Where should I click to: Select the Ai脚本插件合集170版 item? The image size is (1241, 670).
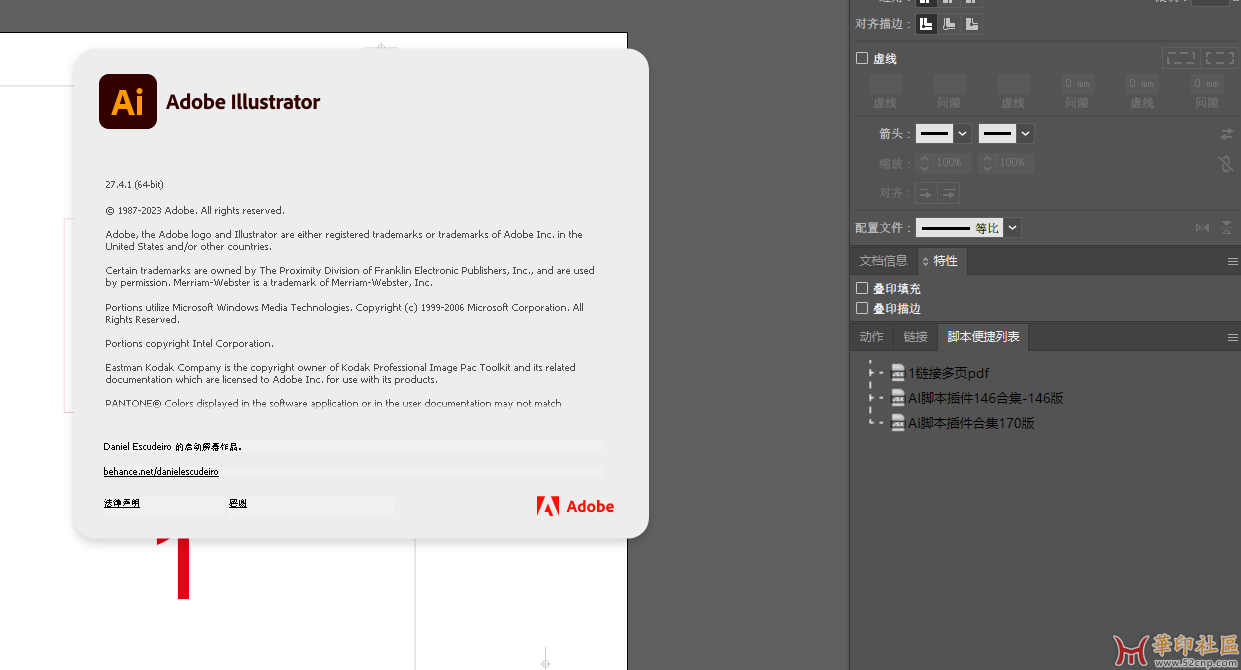(x=963, y=423)
